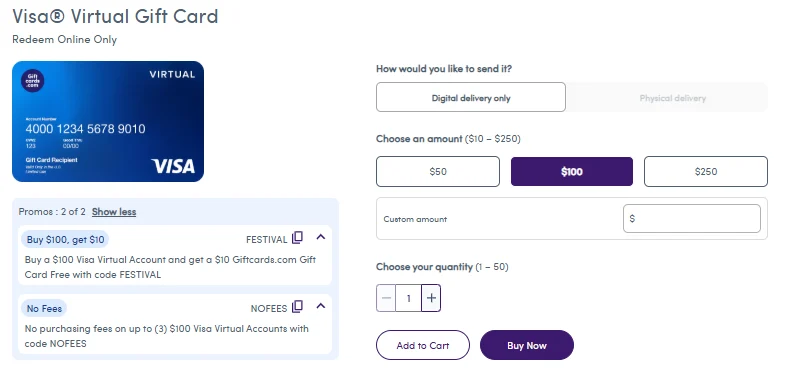Image resolution: width=796 pixels, height=371 pixels.
Task: Select Digital delivery only option
Action: tap(471, 97)
